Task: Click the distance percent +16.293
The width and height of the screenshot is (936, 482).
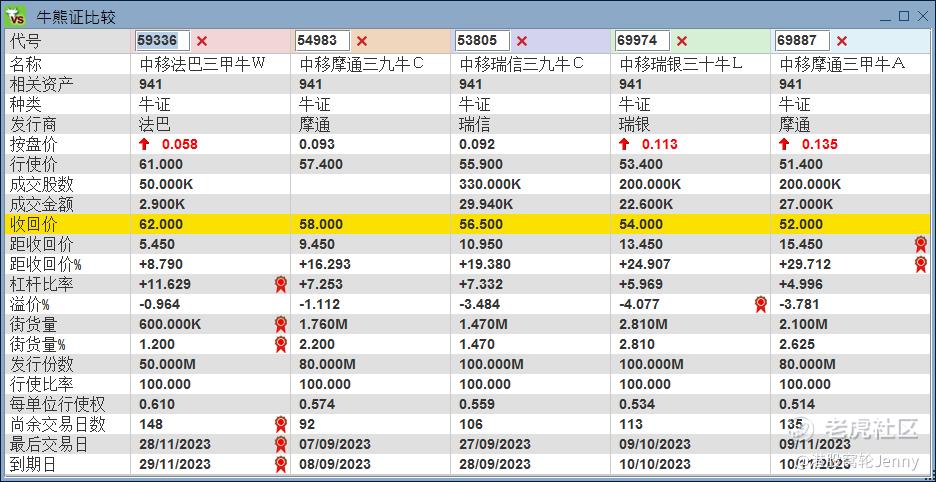Action: click(x=325, y=265)
